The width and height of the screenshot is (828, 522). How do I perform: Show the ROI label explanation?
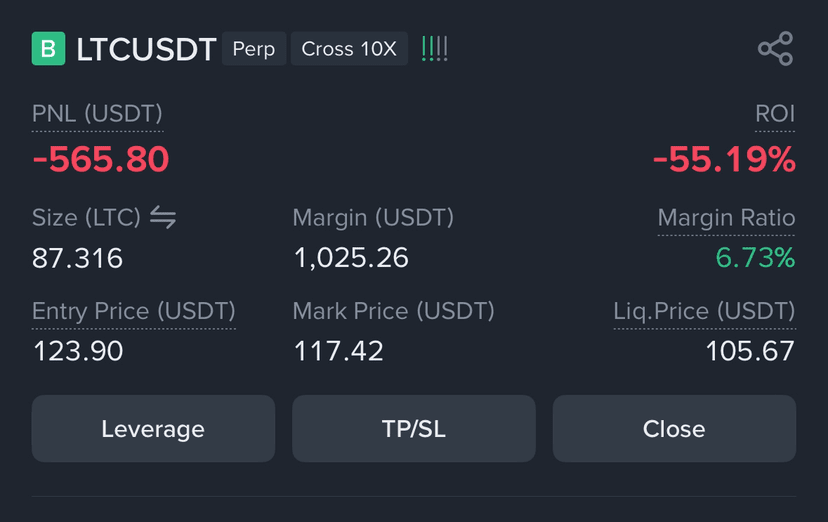click(775, 114)
